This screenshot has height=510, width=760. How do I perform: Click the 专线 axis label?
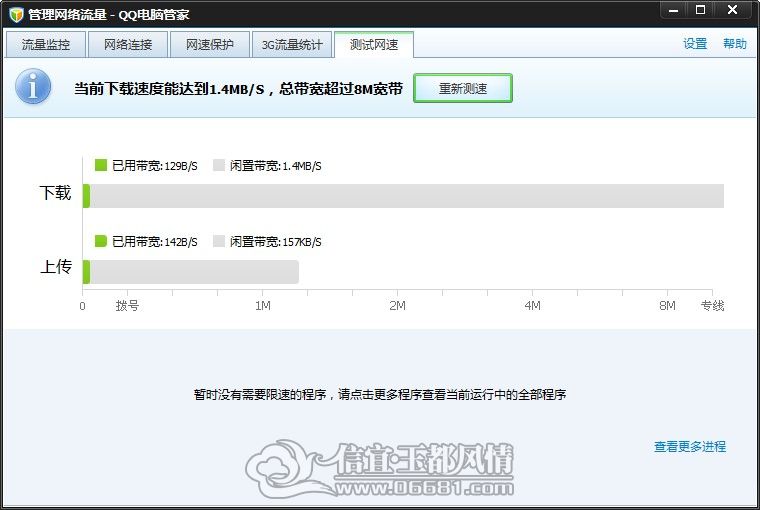click(712, 306)
